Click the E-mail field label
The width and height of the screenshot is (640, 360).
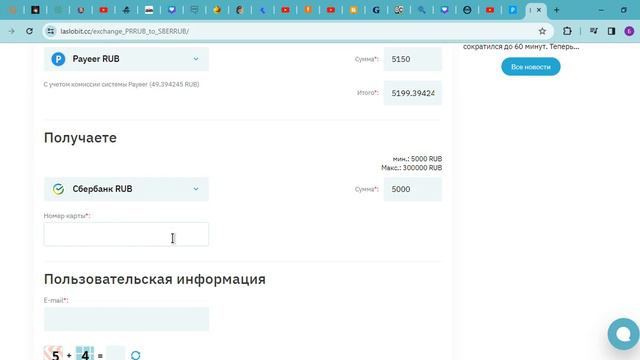[x=56, y=300]
